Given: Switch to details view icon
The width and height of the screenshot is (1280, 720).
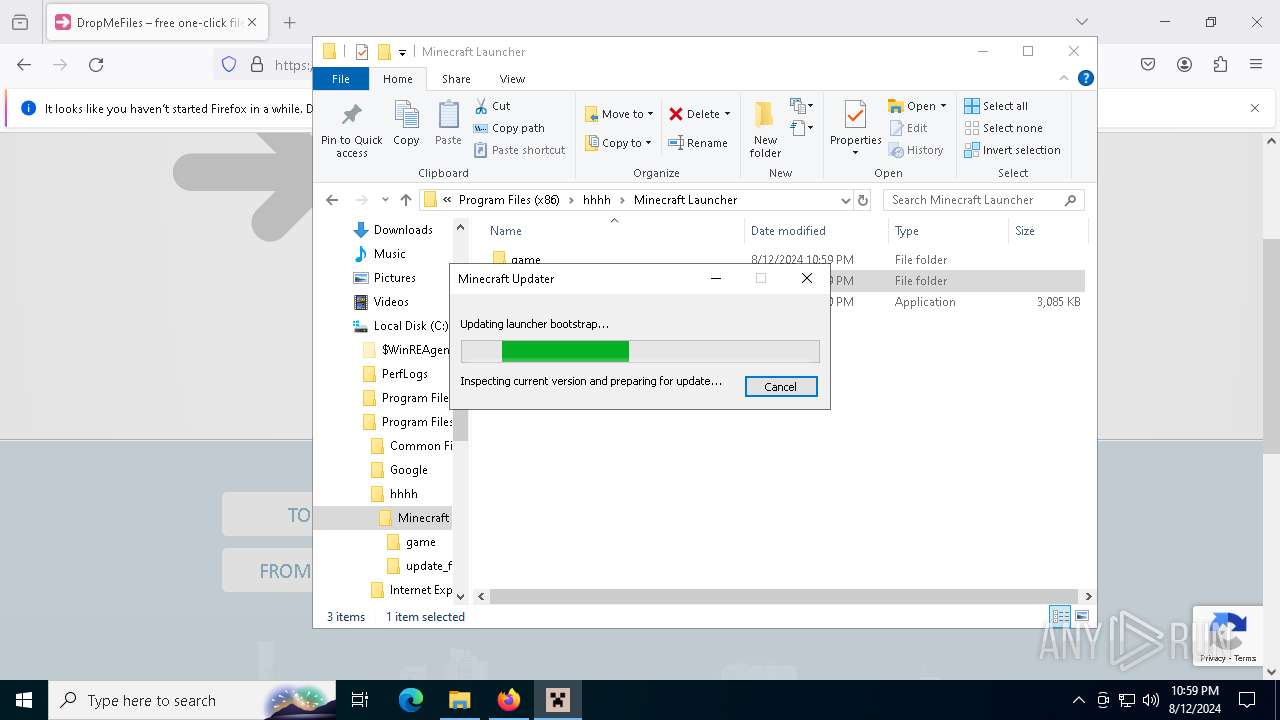Looking at the screenshot, I should click(1060, 616).
